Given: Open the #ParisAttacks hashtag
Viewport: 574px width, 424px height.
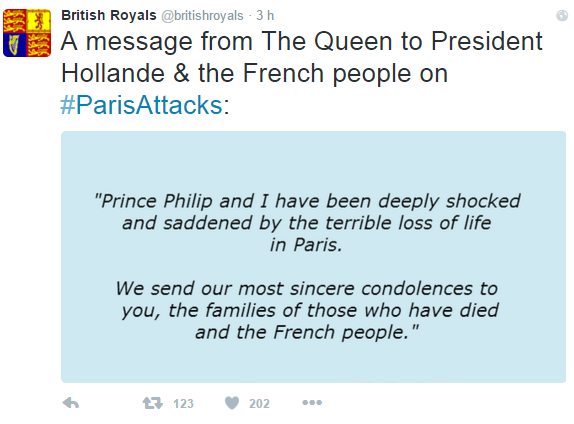Looking at the screenshot, I should click(x=141, y=105).
